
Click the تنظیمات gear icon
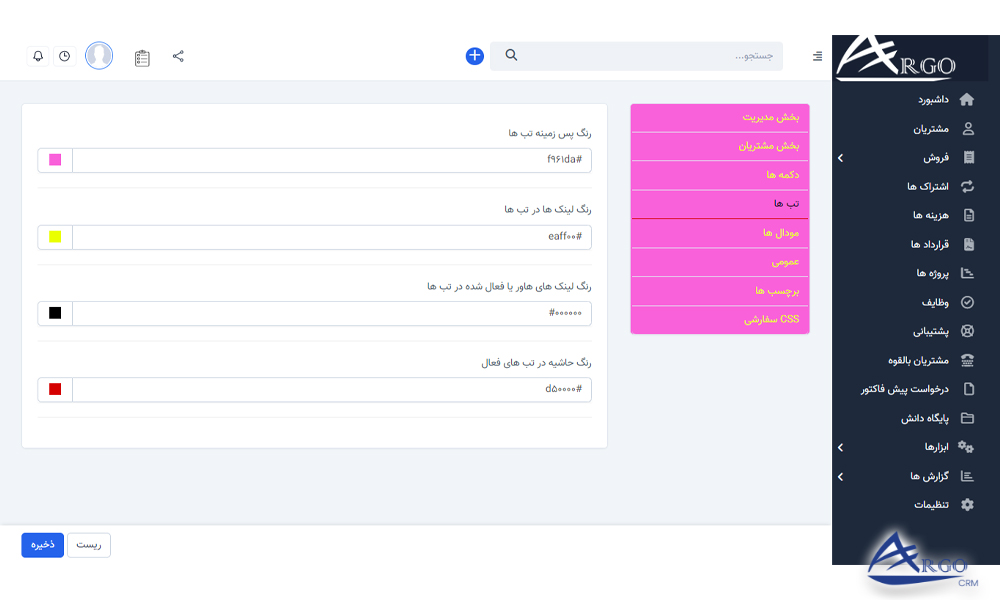tap(966, 505)
